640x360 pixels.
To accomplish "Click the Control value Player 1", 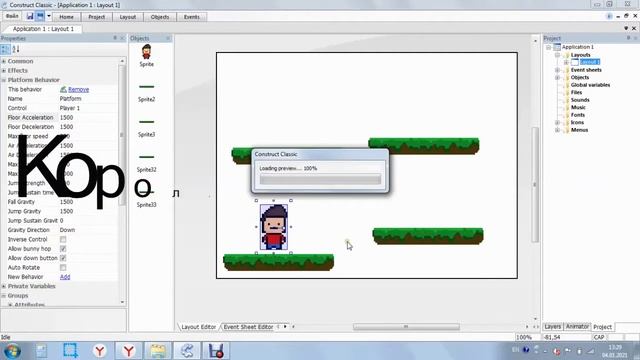I will 70,108.
